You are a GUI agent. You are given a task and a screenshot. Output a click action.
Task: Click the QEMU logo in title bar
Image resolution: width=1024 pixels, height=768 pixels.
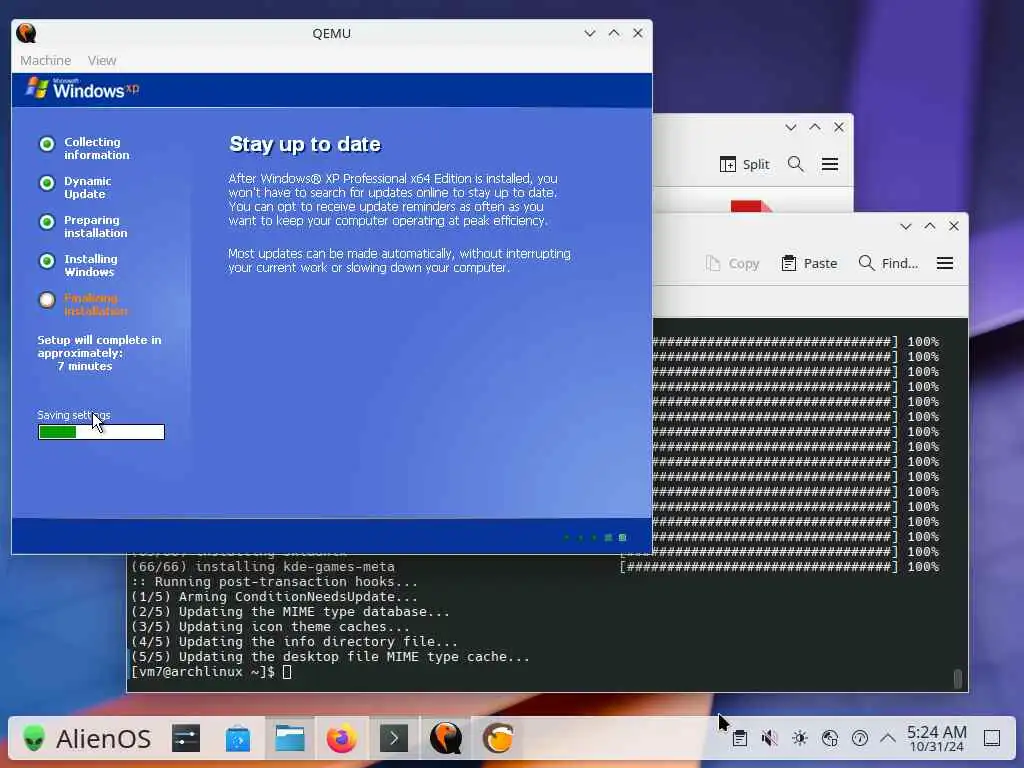click(26, 33)
